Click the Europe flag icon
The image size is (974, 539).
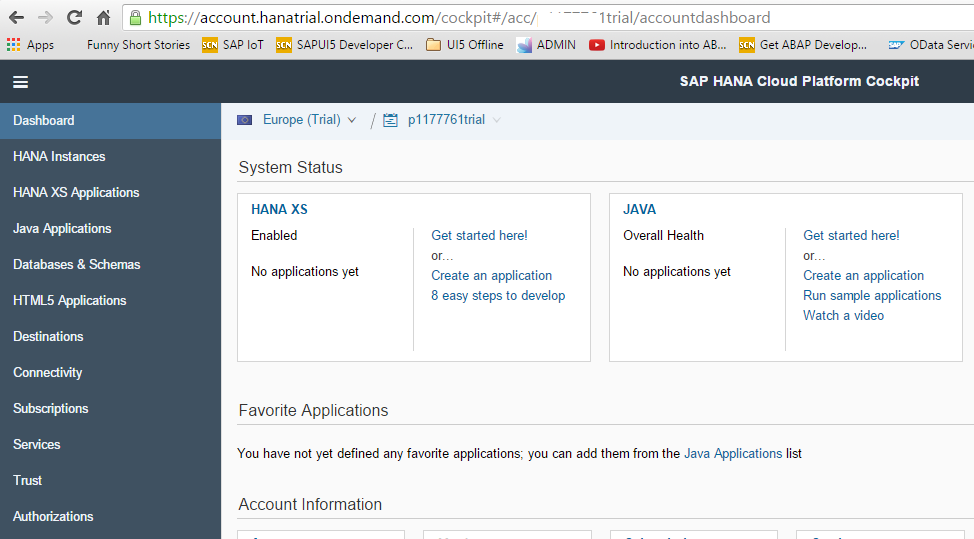[245, 120]
